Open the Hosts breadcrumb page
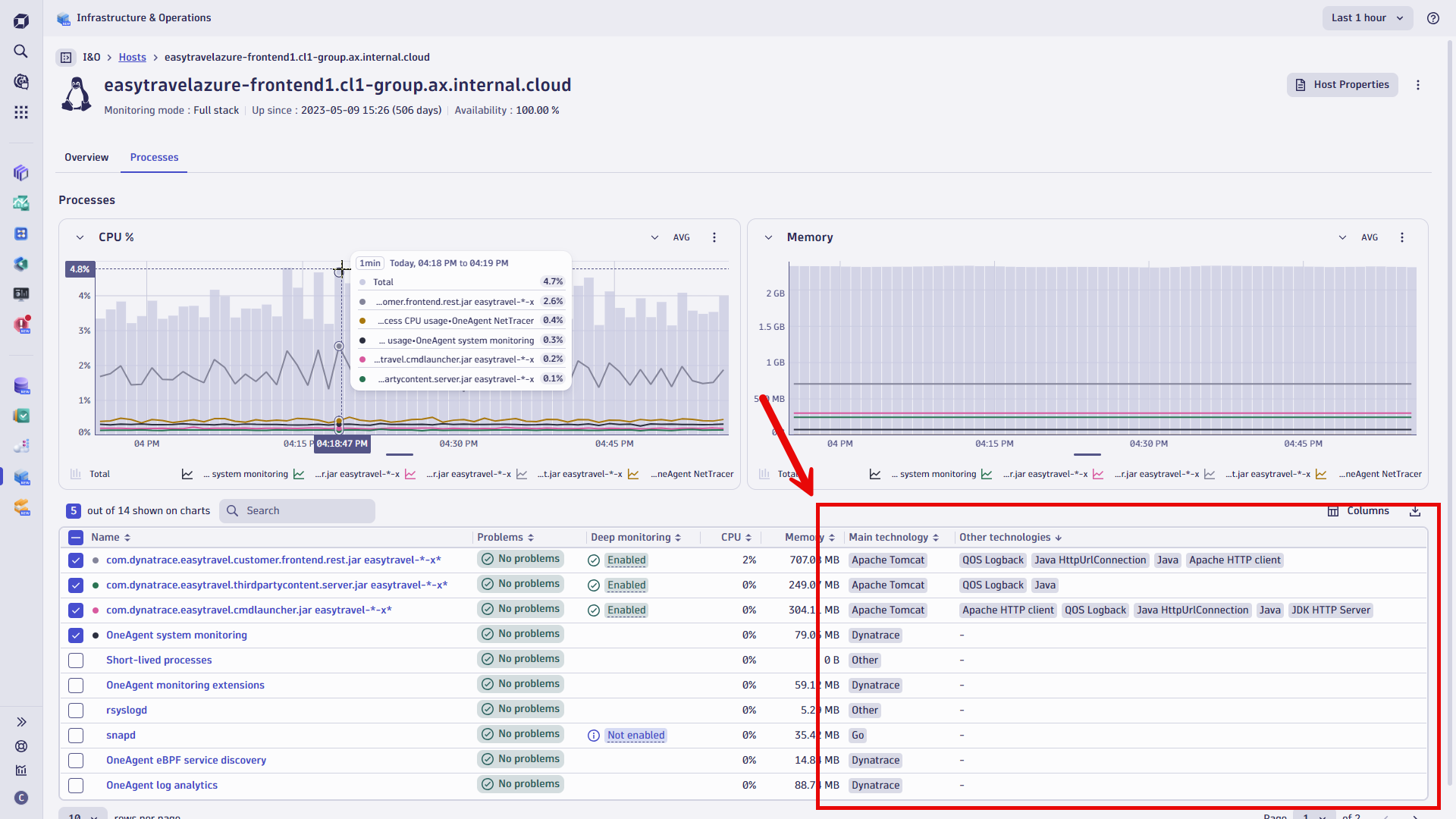The width and height of the screenshot is (1456, 819). (x=132, y=57)
